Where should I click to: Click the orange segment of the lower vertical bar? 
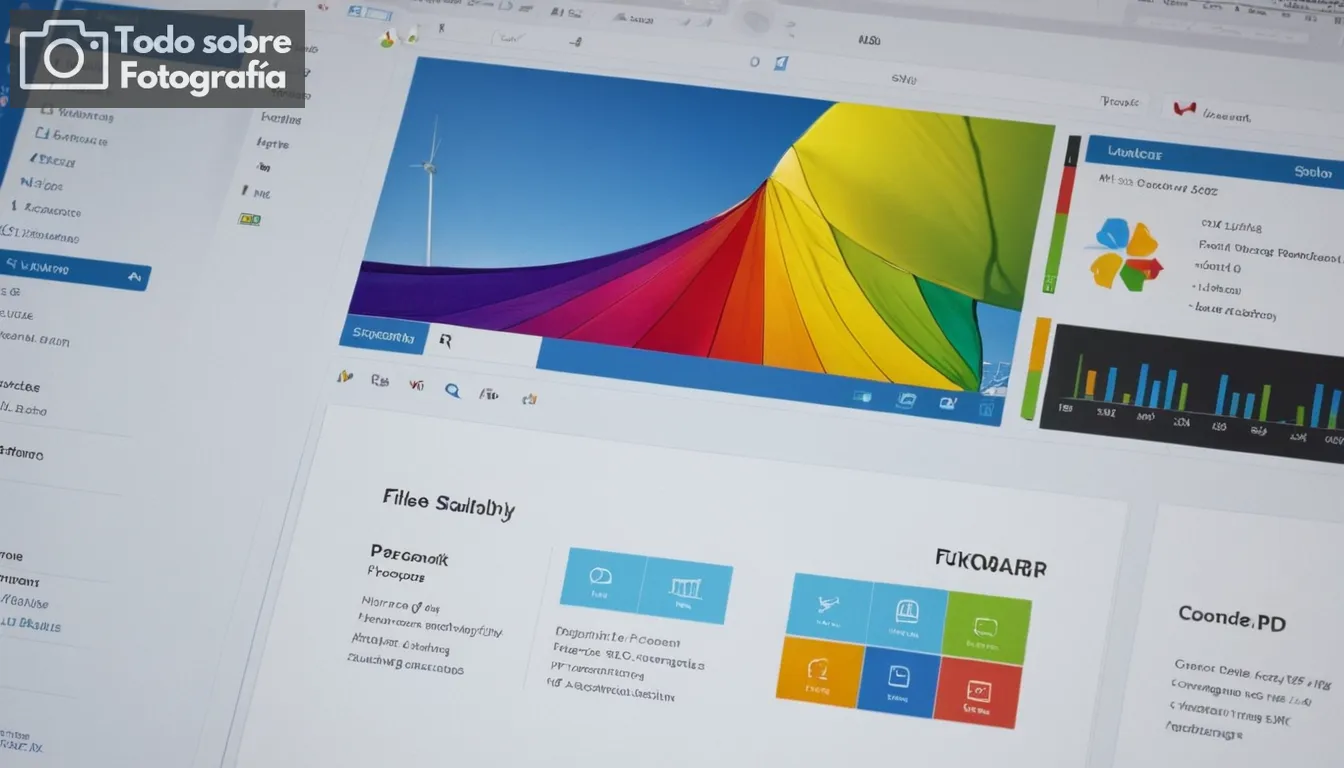[1039, 345]
